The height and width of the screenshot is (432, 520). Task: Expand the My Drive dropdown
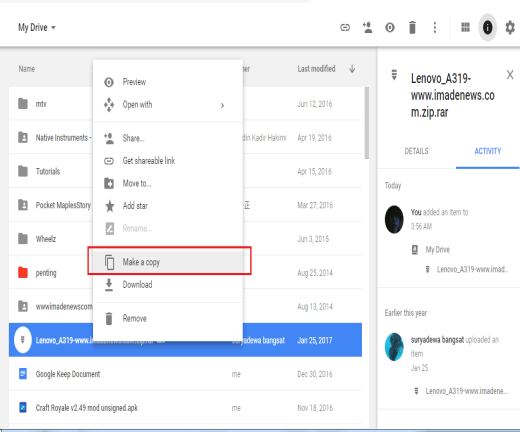37,27
